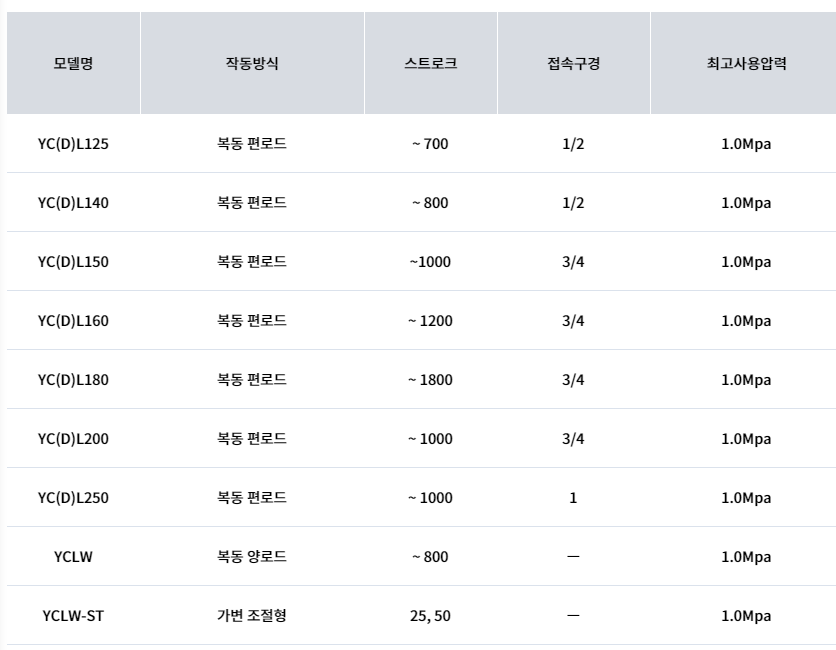Viewport: 836px width, 650px height.
Task: Click the 모델명 column header
Action: point(73,63)
